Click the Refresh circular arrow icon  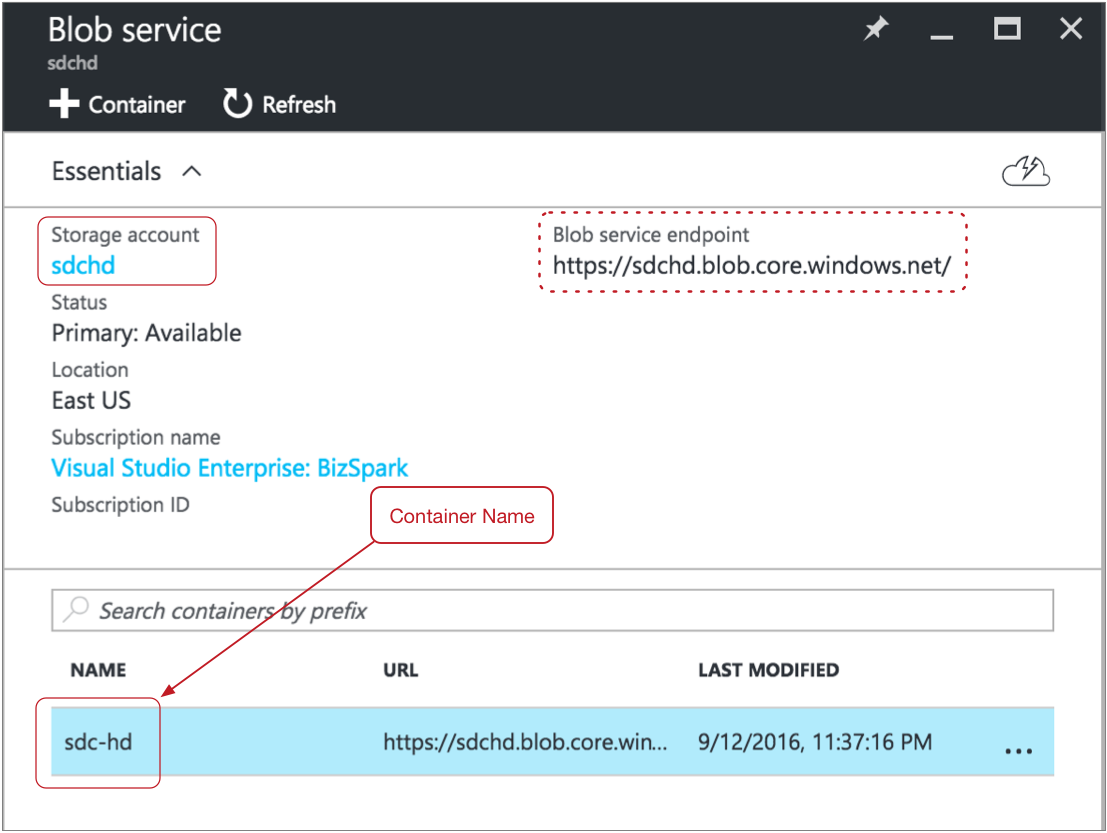(237, 104)
